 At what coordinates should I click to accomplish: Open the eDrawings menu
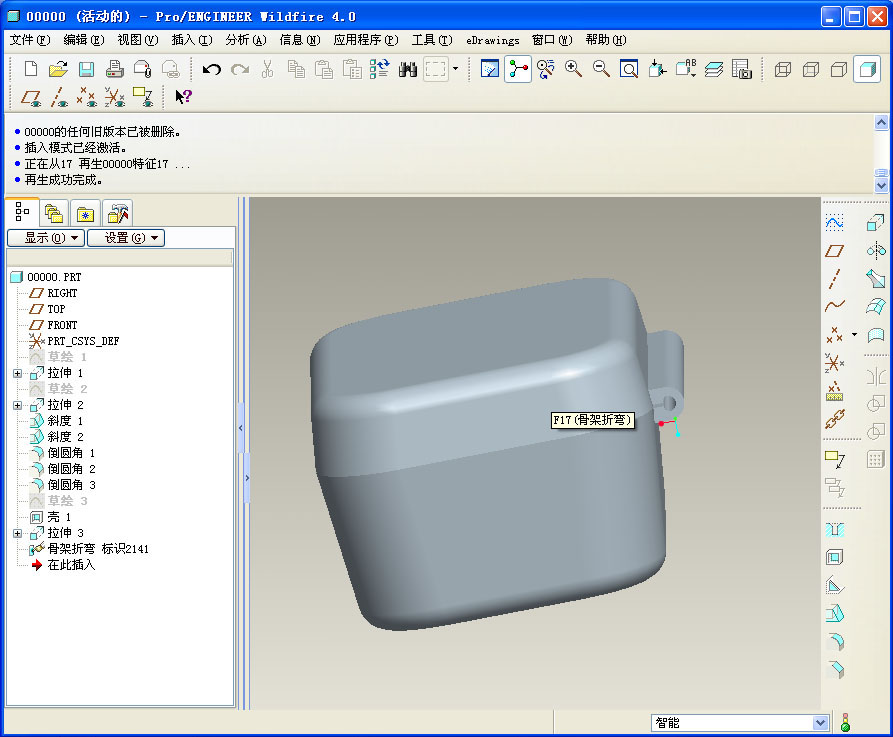coord(493,40)
